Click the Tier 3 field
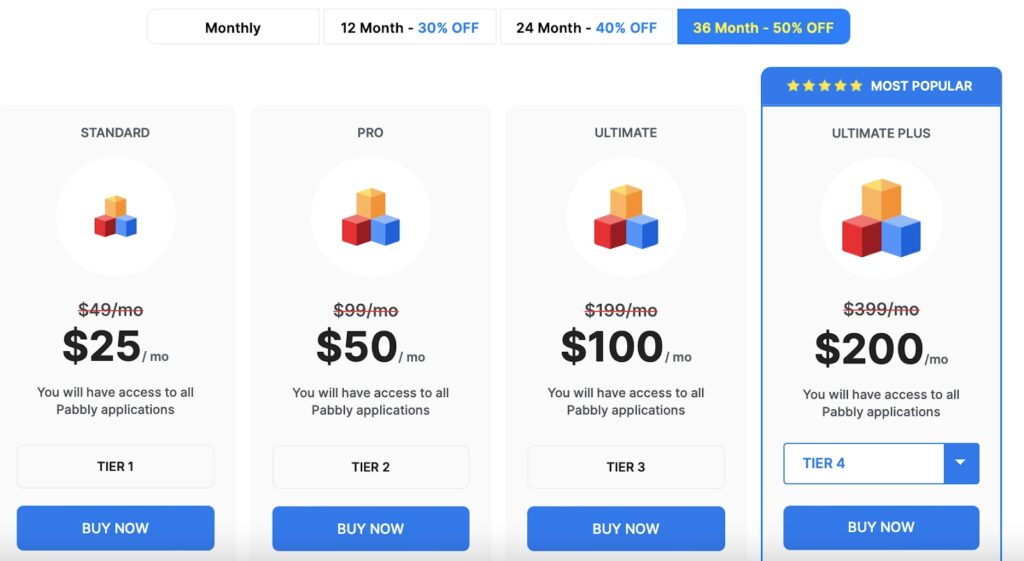The width and height of the screenshot is (1024, 561). 626,466
